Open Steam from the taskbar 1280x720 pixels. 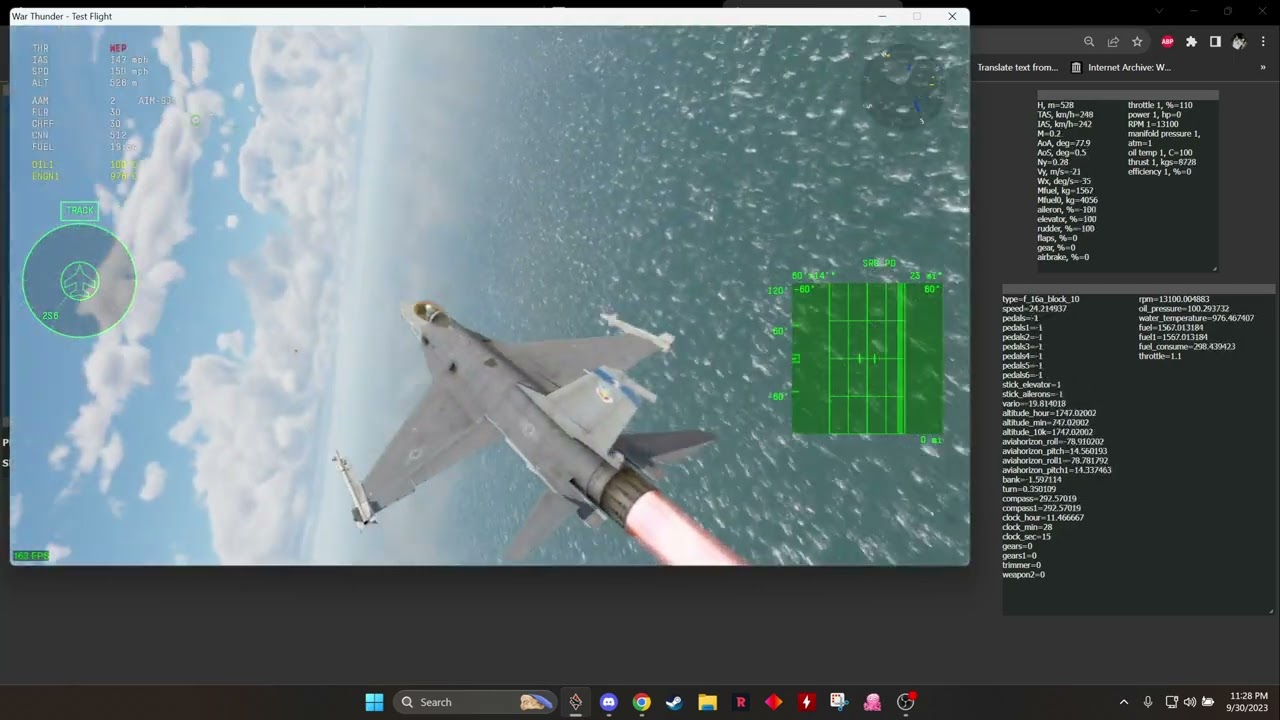674,702
